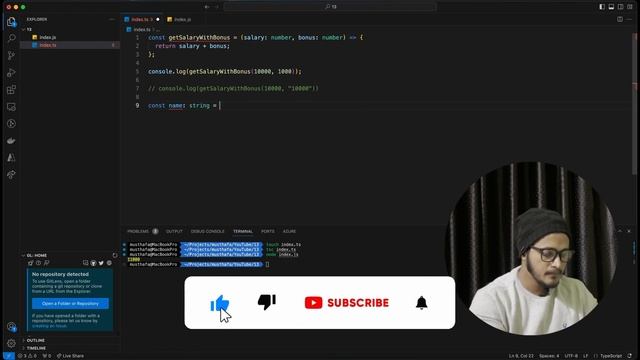Select index.ts in the Explorer tree
This screenshot has width=640, height=360.
(69, 45)
